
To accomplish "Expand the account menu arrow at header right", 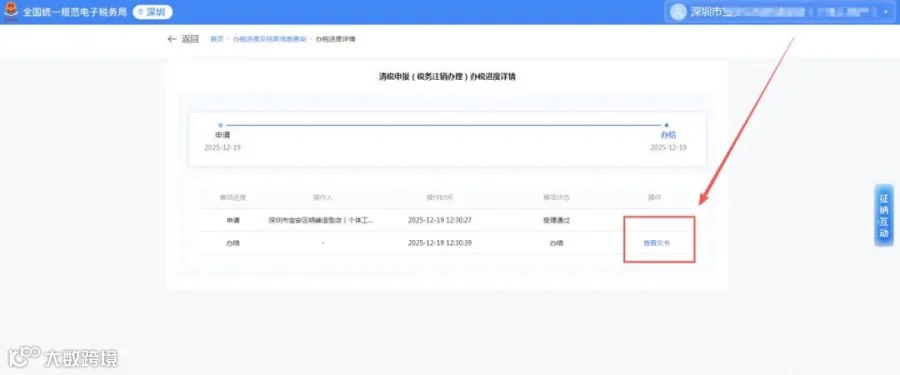I will click(886, 12).
